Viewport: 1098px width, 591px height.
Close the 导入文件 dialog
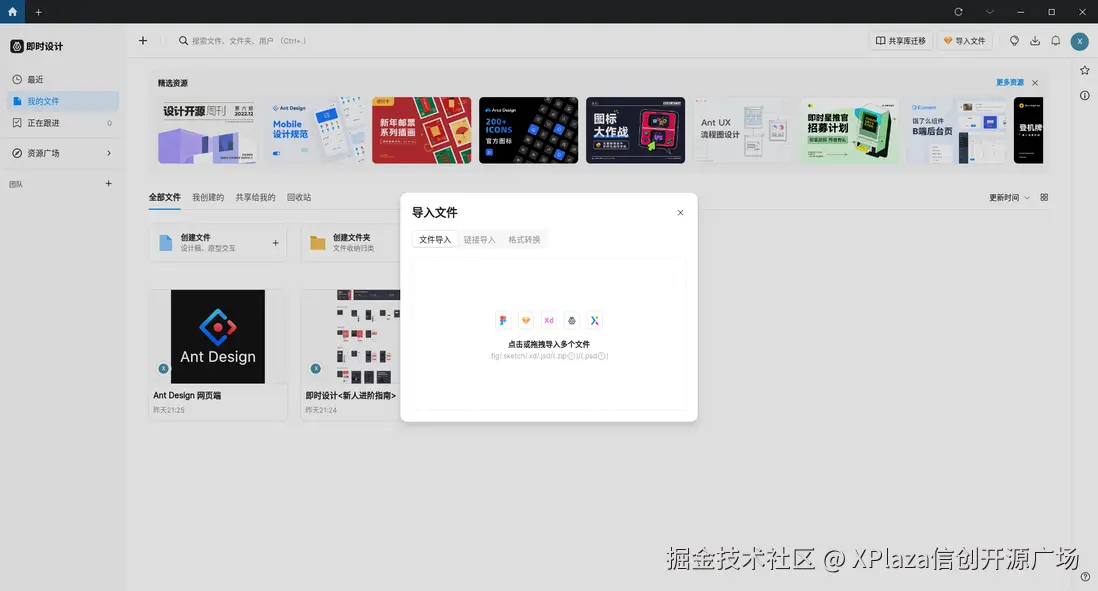680,212
